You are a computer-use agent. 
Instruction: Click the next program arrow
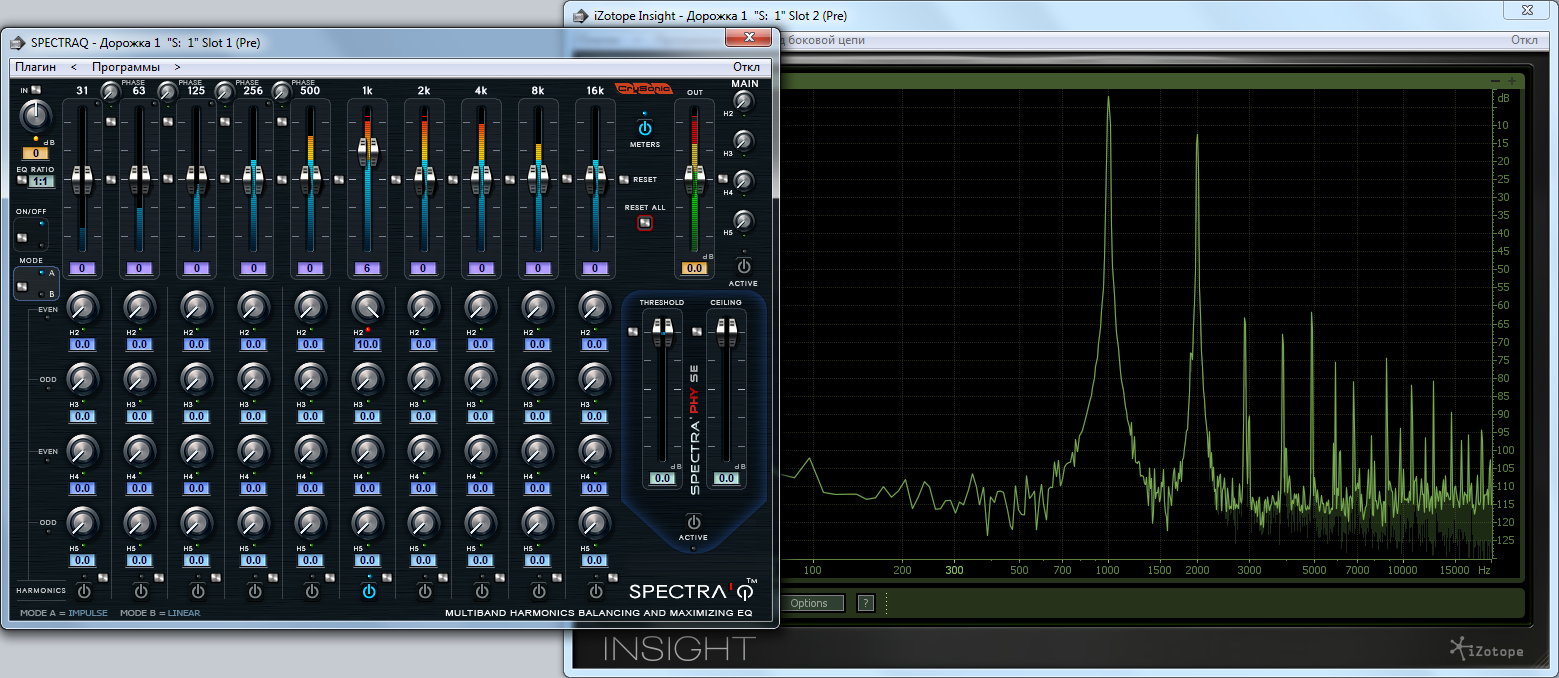pos(177,67)
